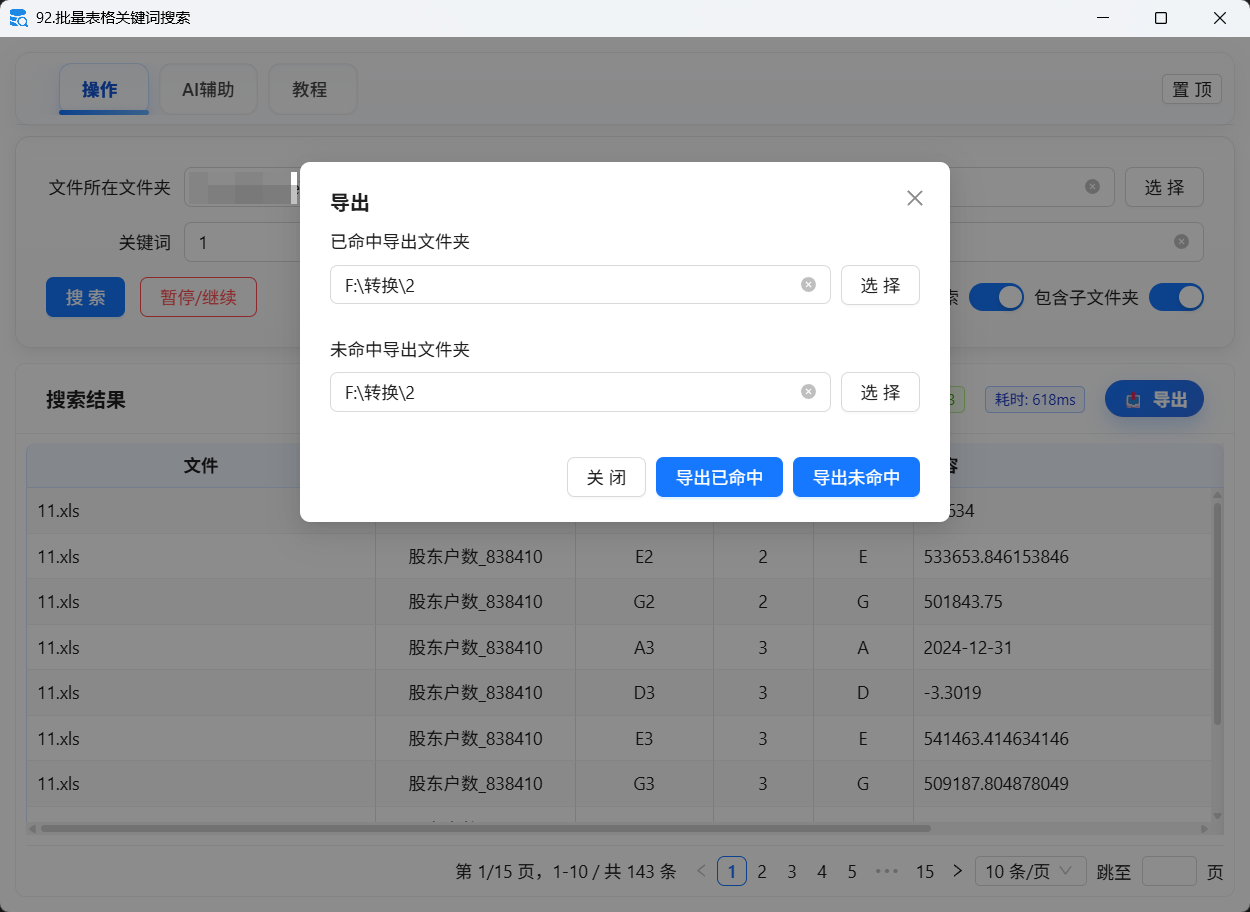Go to next page with the arrow icon
Image resolution: width=1250 pixels, height=912 pixels.
(956, 871)
